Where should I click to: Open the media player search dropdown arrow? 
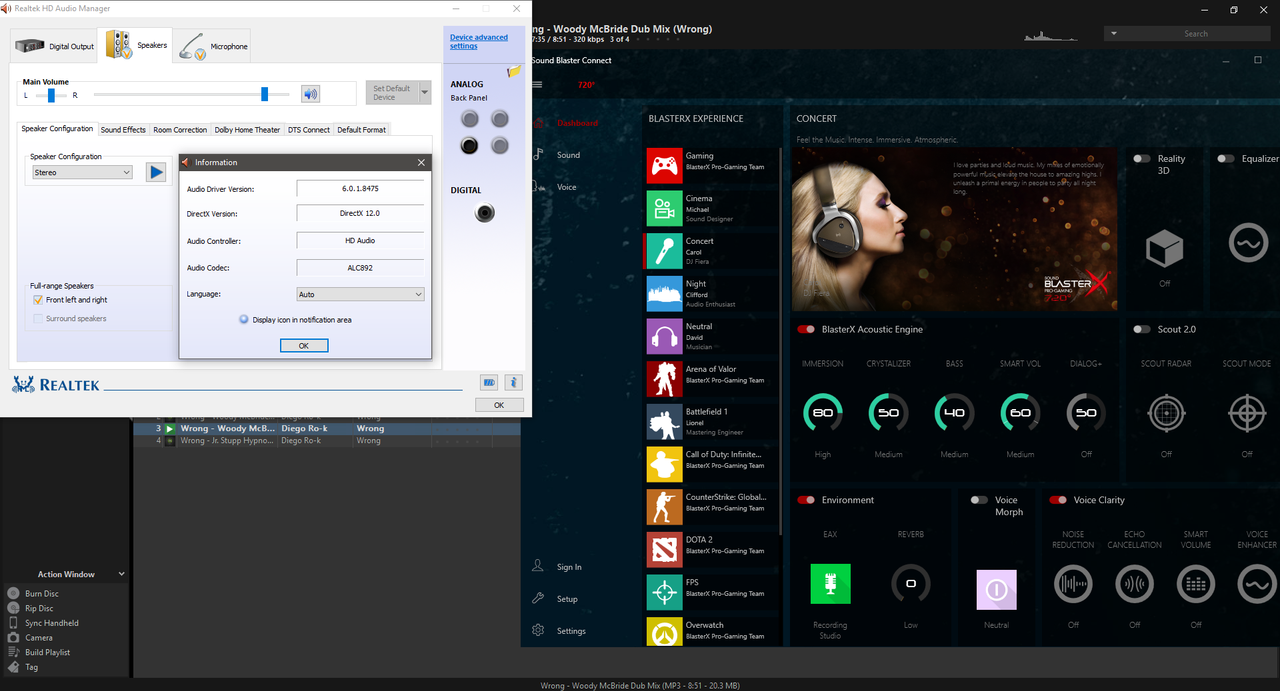tap(1114, 33)
